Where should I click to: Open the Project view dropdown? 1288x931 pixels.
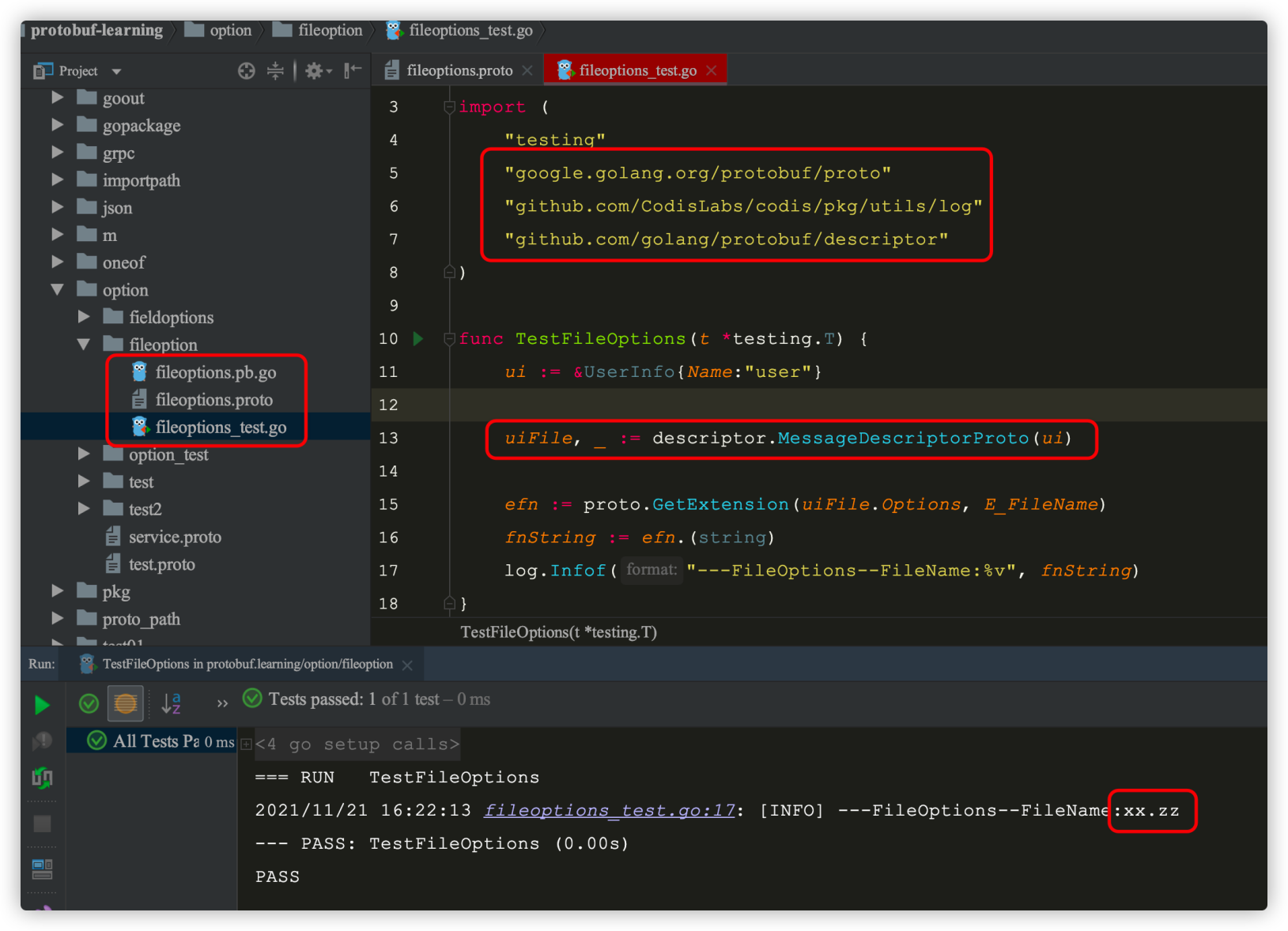115,70
